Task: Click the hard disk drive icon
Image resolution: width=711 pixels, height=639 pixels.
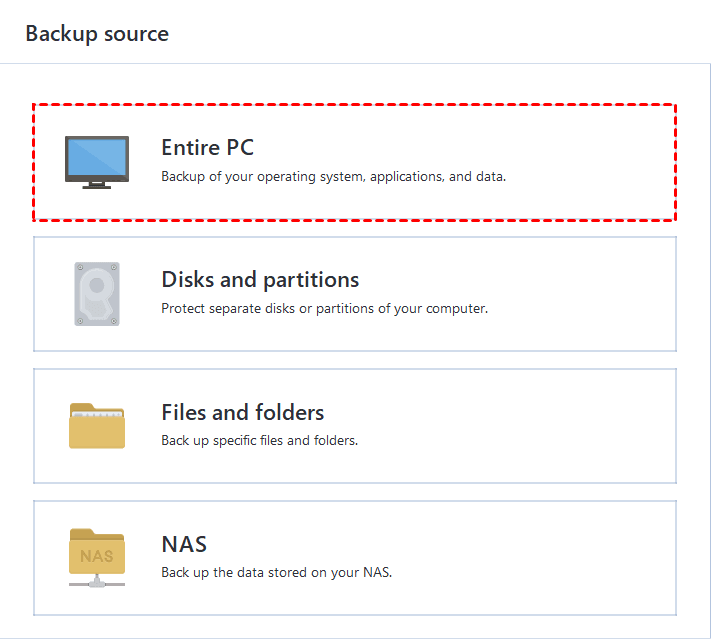Action: [96, 294]
